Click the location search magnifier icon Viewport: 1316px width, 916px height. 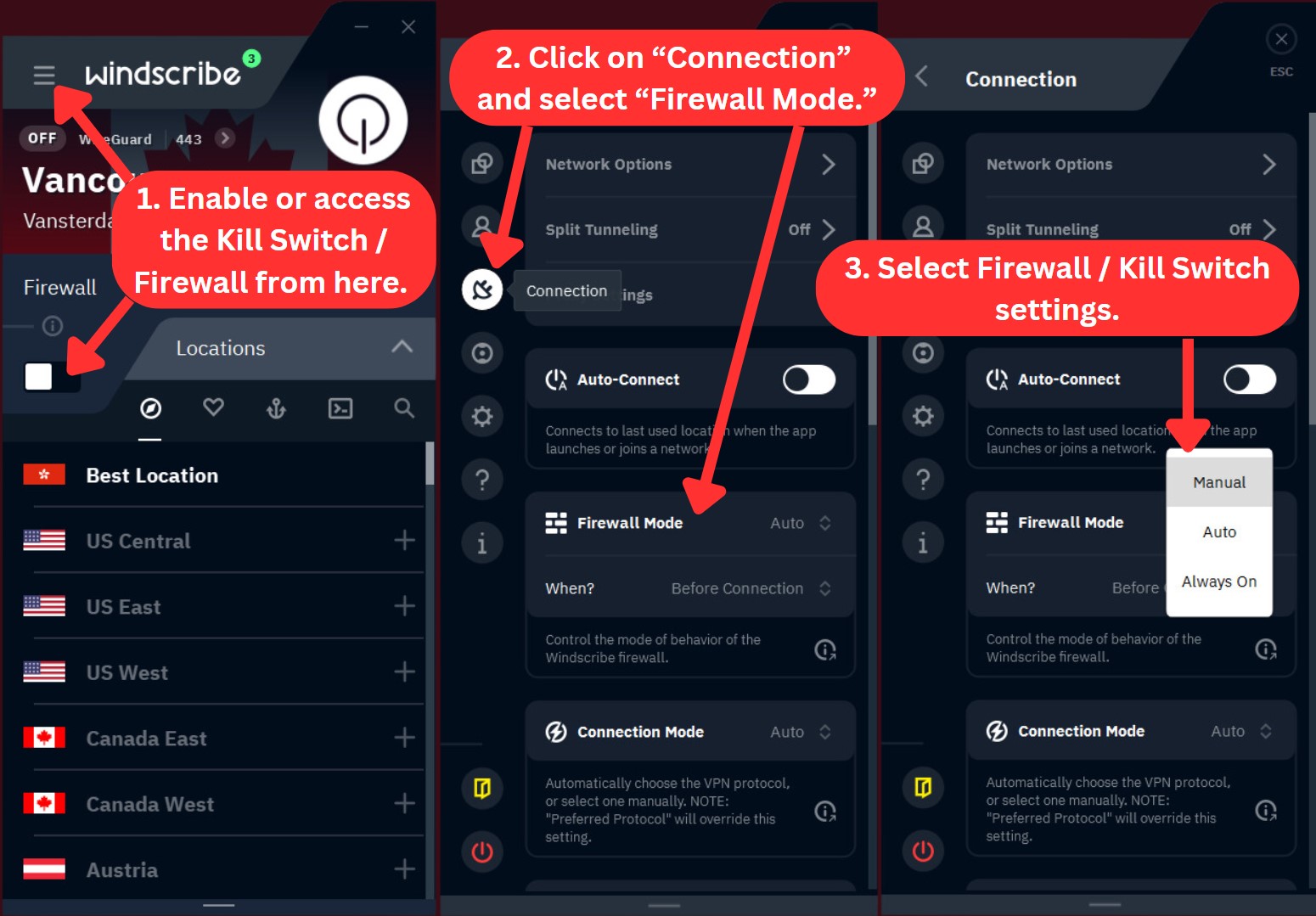[x=404, y=408]
